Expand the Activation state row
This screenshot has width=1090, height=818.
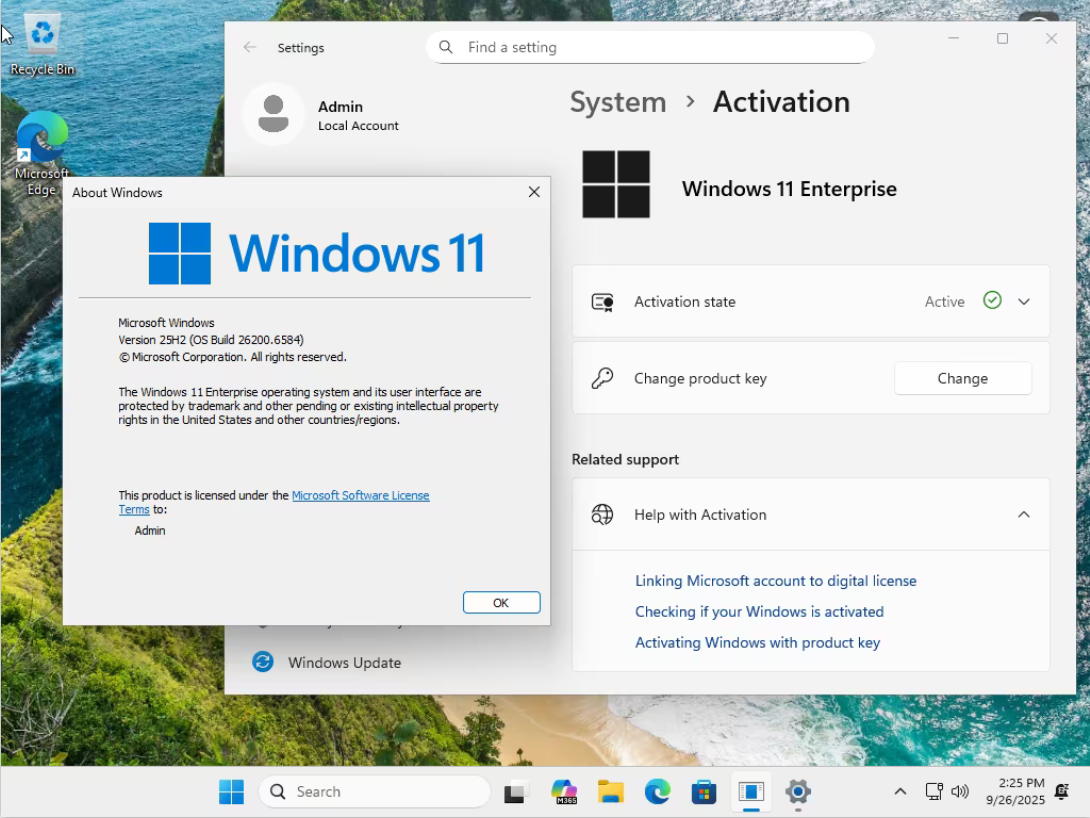pyautogui.click(x=1023, y=301)
